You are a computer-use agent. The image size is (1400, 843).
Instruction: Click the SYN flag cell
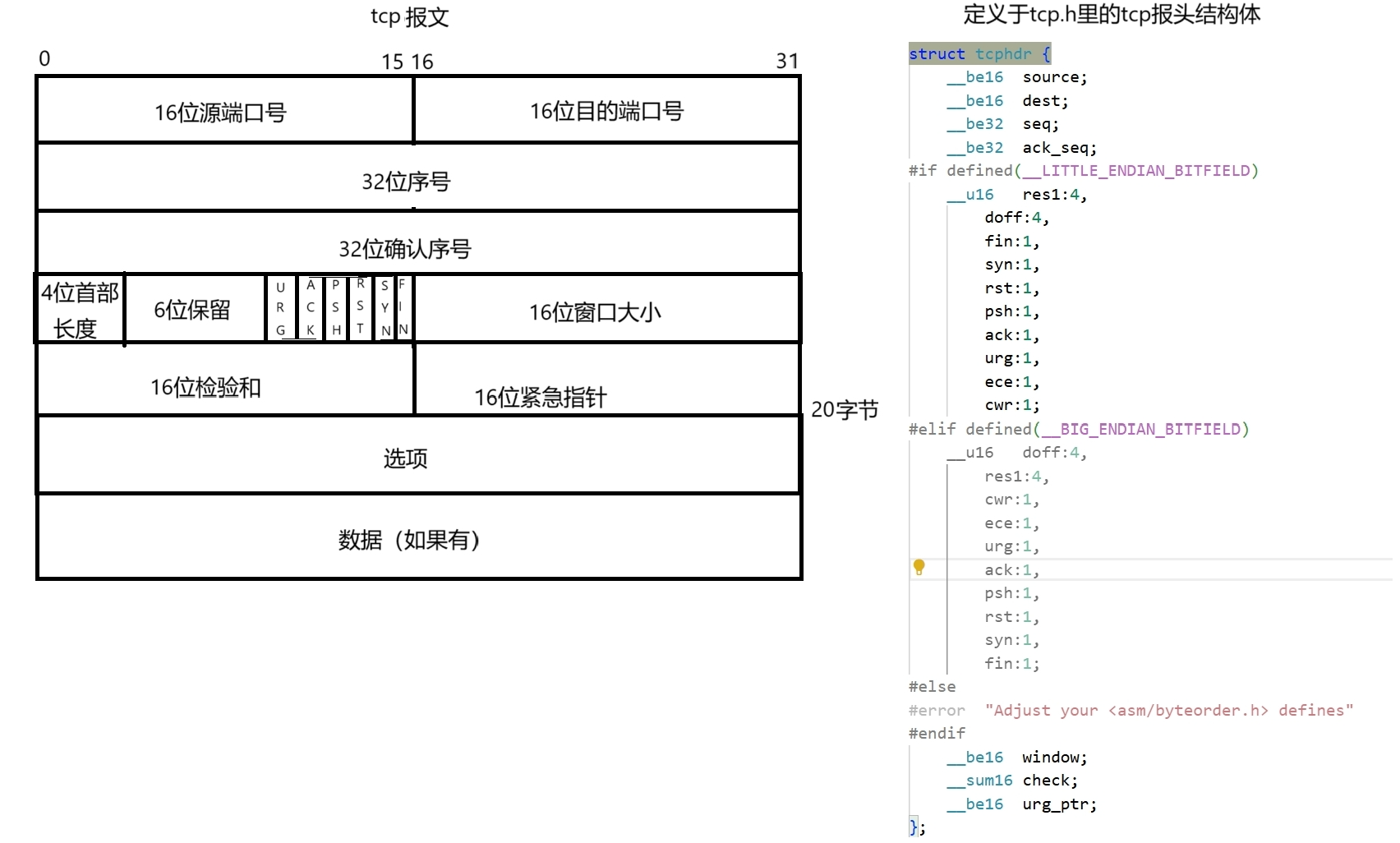pyautogui.click(x=385, y=309)
